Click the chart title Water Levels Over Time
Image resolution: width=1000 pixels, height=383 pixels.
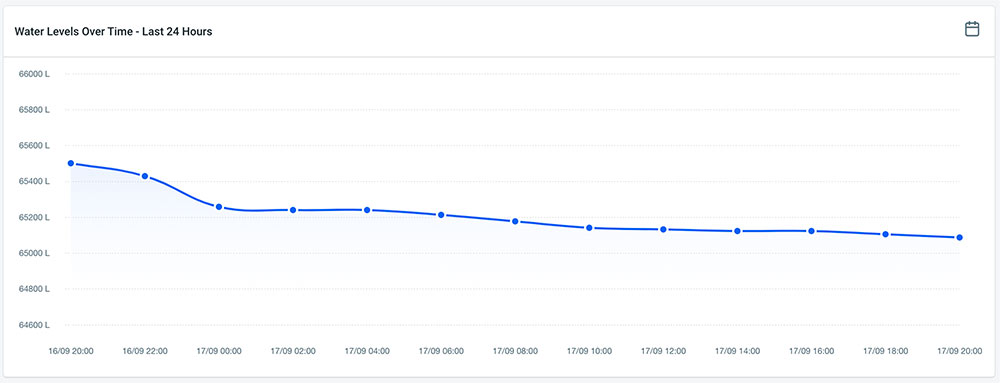114,32
